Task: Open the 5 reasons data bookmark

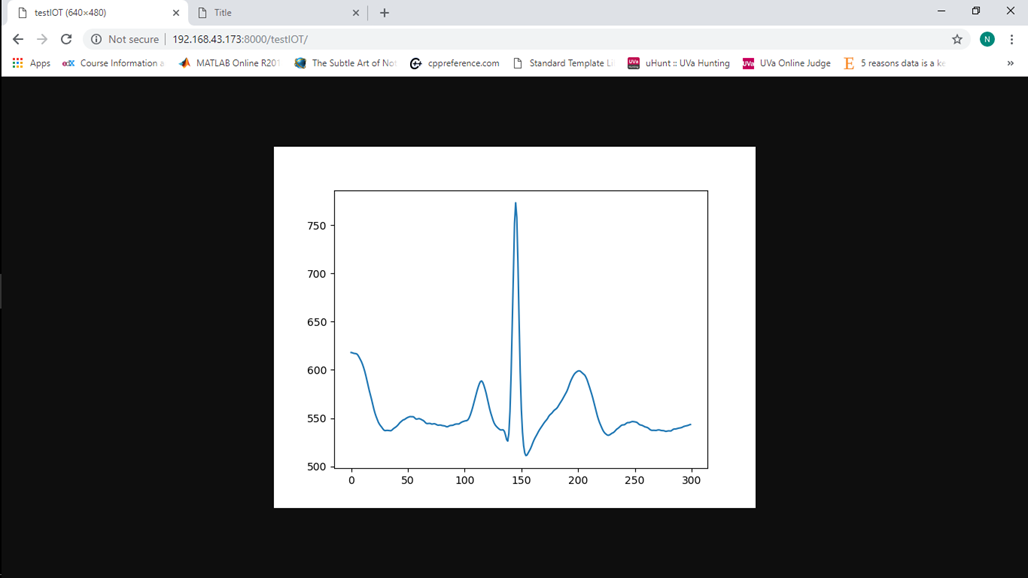Action: [894, 63]
